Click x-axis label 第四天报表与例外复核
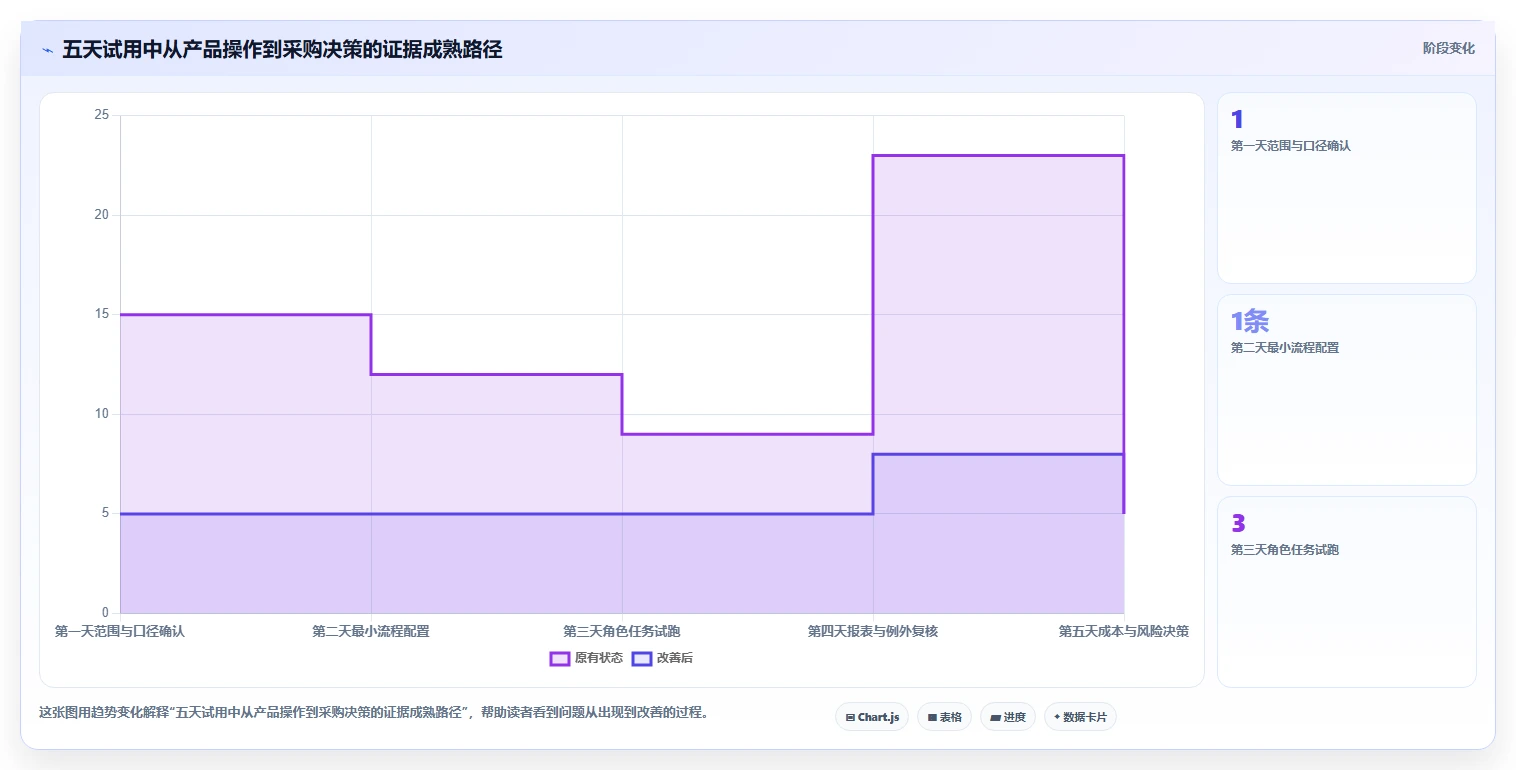The width and height of the screenshot is (1516, 770). tap(873, 631)
